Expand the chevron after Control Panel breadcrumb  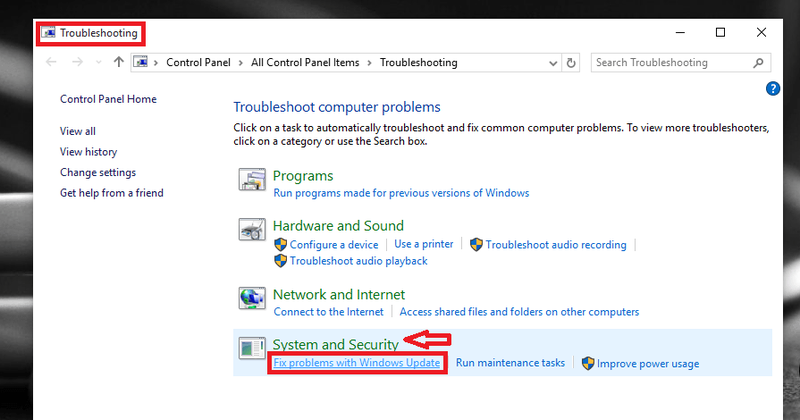241,63
